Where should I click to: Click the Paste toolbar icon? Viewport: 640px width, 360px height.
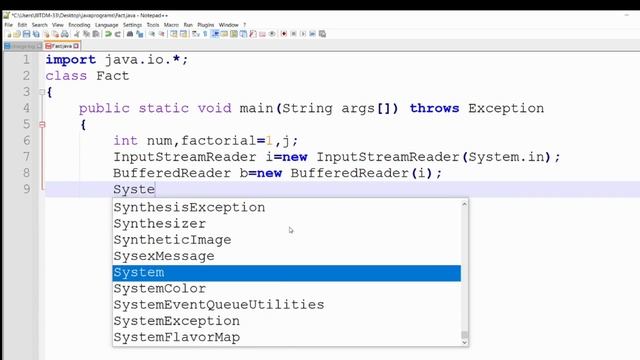[x=96, y=34]
